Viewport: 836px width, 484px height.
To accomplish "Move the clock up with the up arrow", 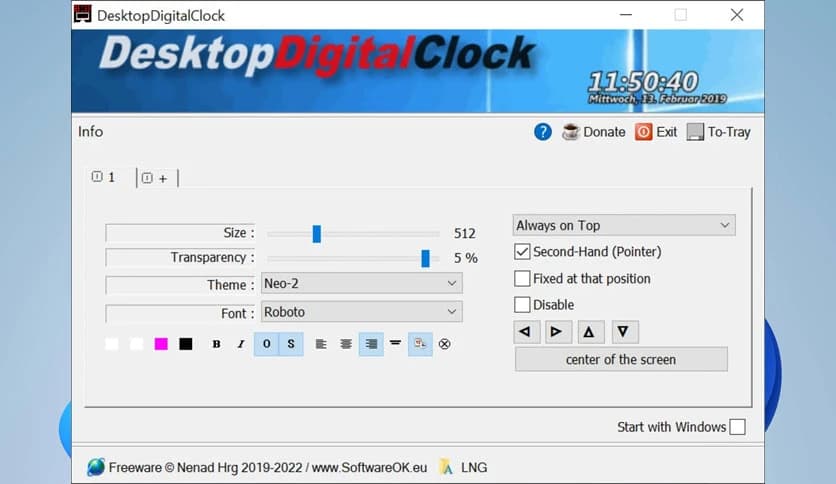I will [590, 332].
